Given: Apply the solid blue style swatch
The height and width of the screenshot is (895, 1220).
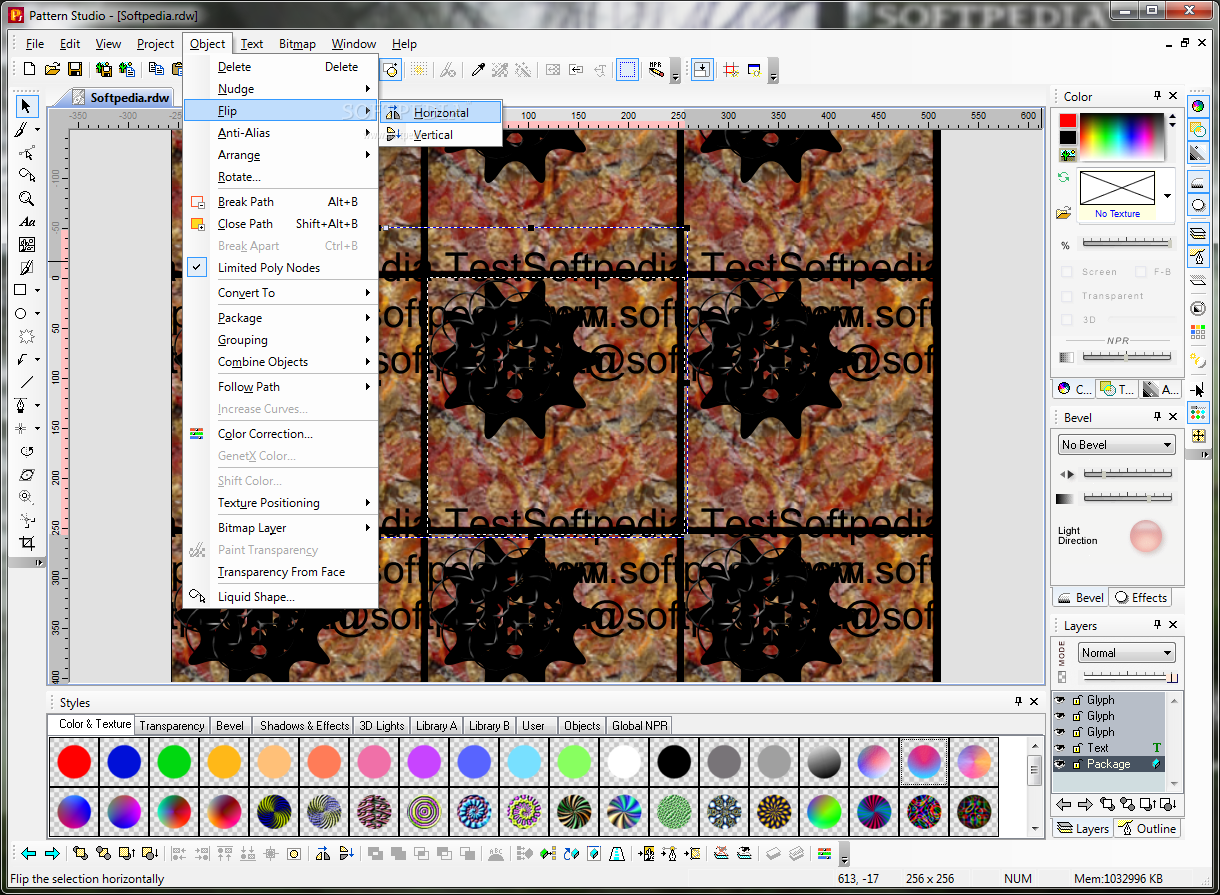Looking at the screenshot, I should pos(124,762).
